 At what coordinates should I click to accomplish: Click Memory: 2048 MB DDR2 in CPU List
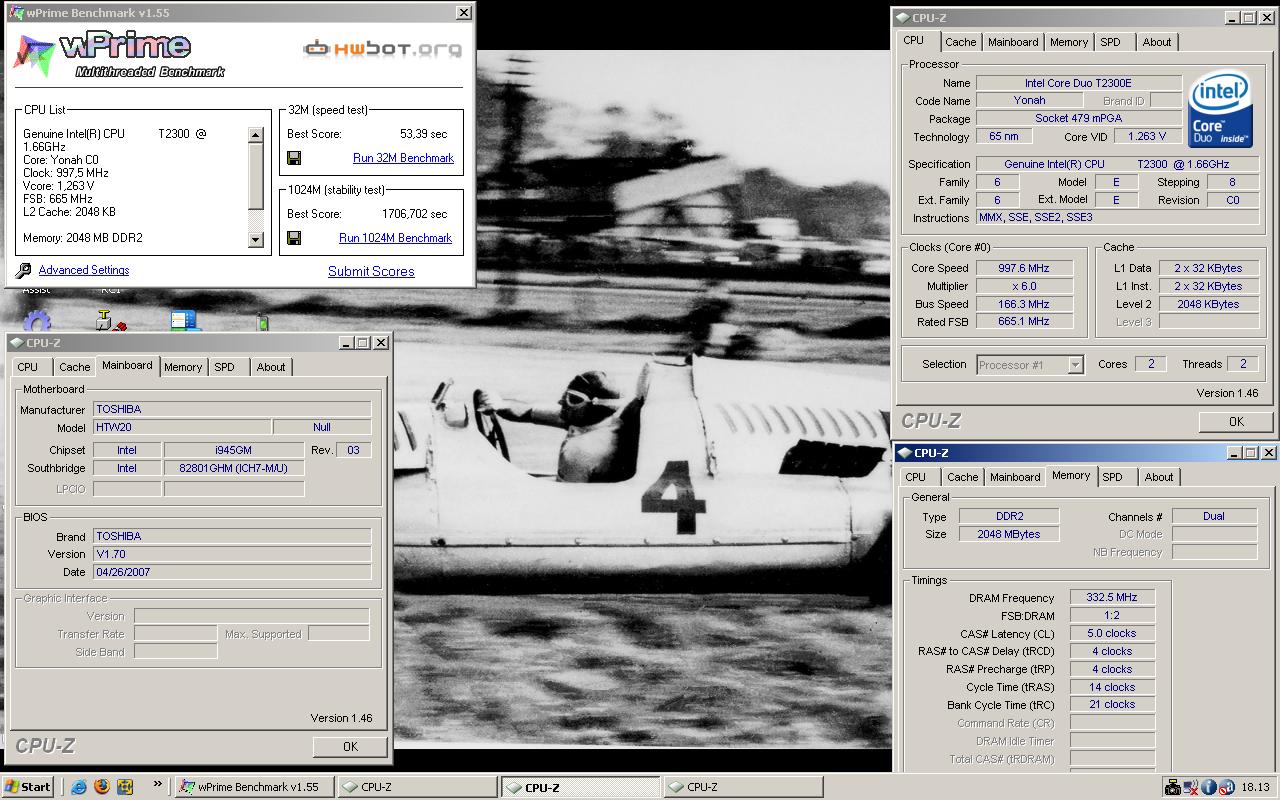(x=83, y=238)
